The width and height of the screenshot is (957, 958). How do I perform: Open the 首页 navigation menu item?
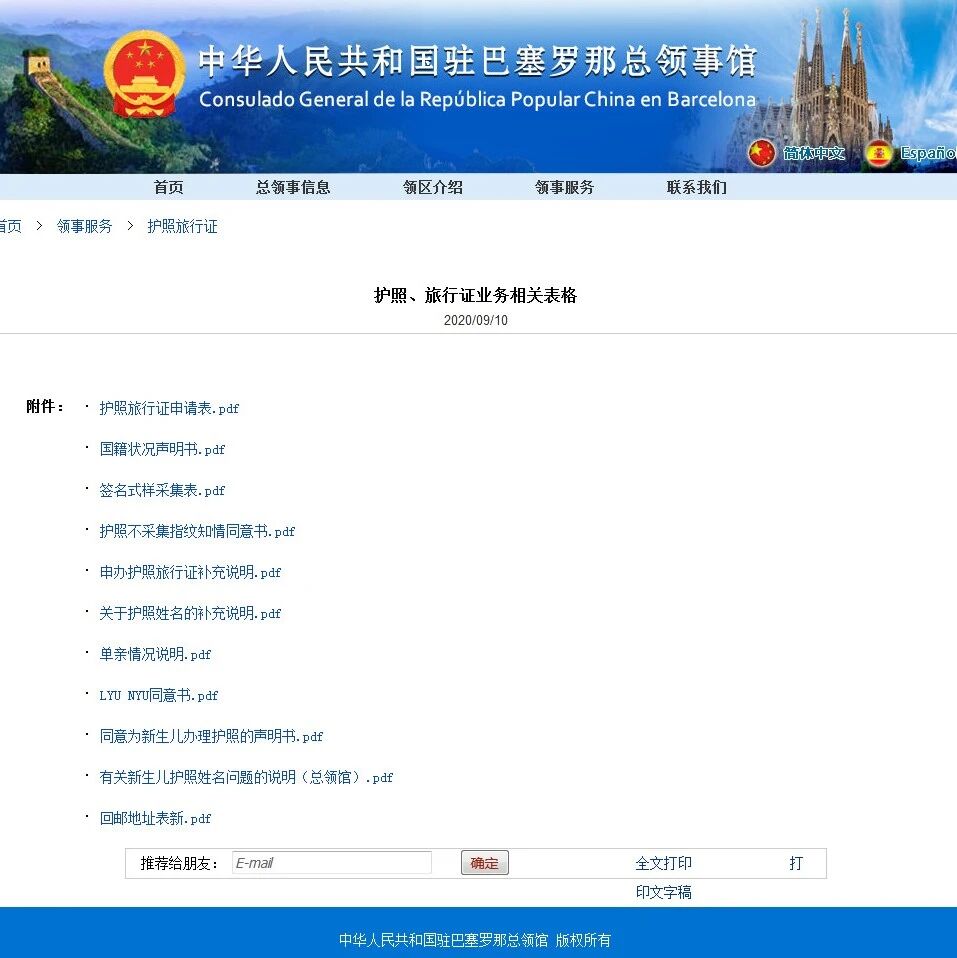(168, 186)
